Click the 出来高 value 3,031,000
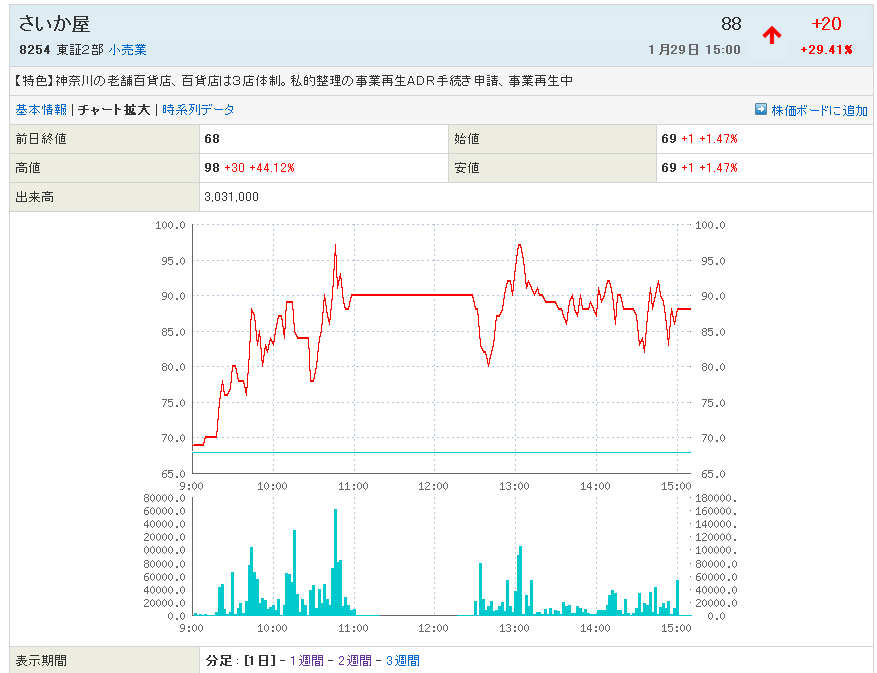Viewport: 877px width, 673px height. 231,197
